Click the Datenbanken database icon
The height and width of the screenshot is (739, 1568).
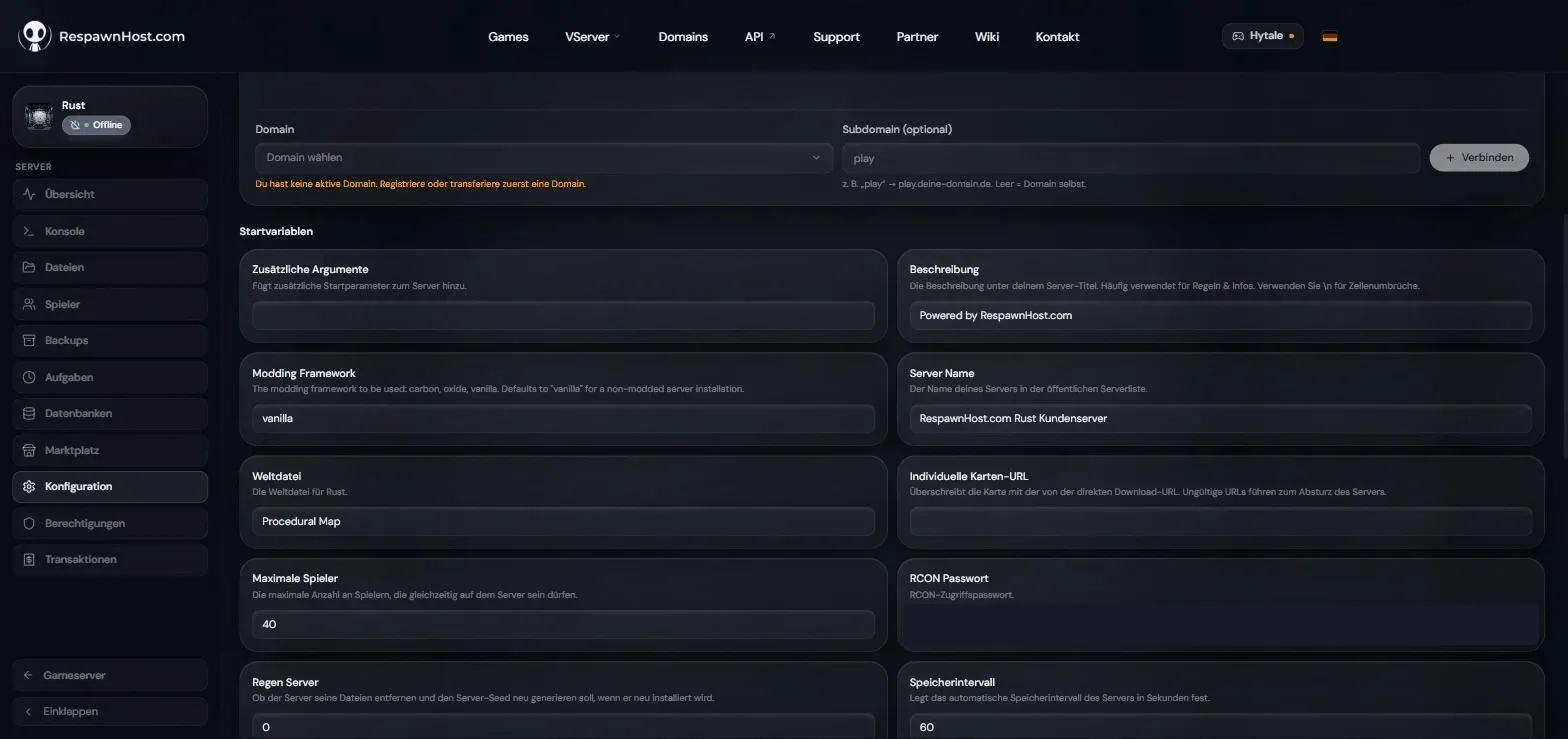[x=29, y=413]
